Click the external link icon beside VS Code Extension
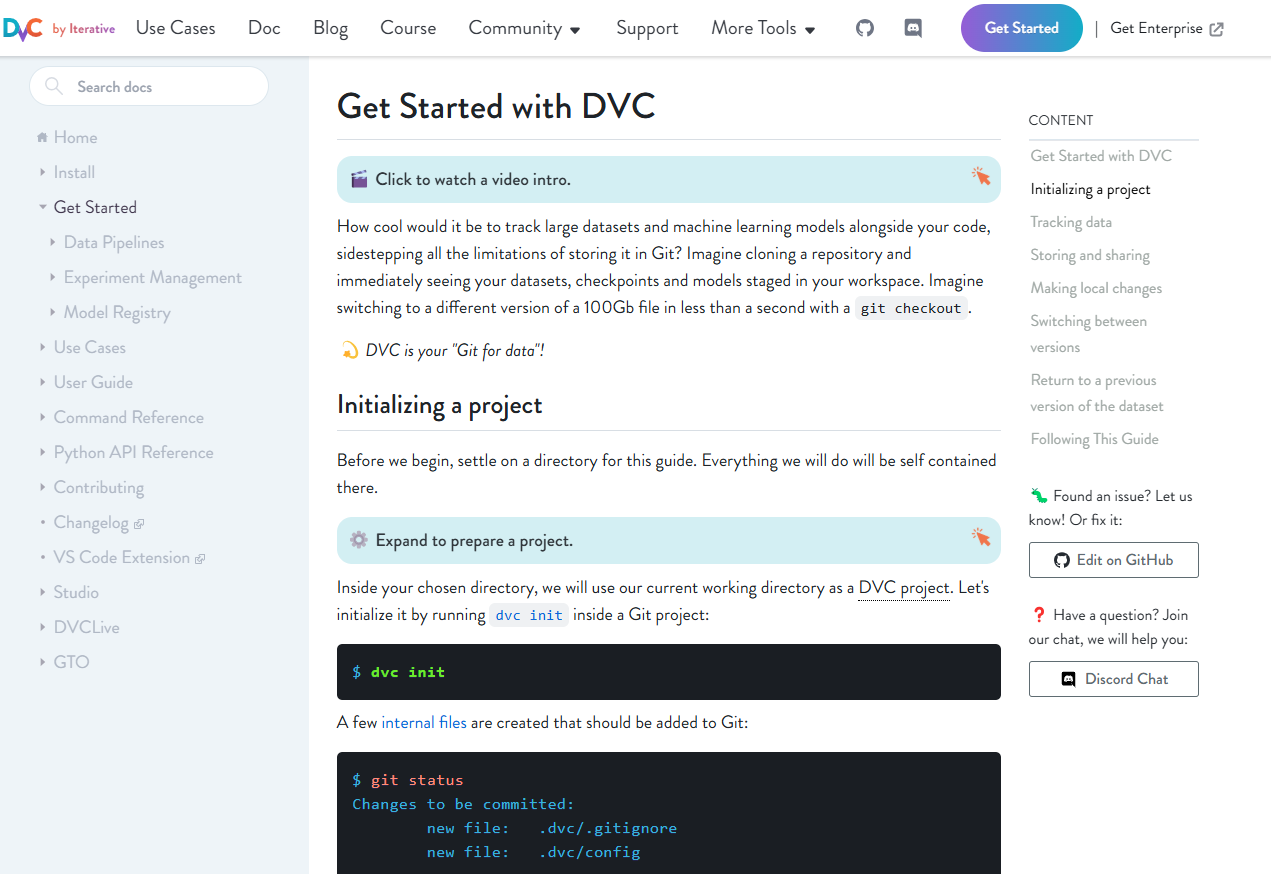The image size is (1271, 874). point(200,558)
